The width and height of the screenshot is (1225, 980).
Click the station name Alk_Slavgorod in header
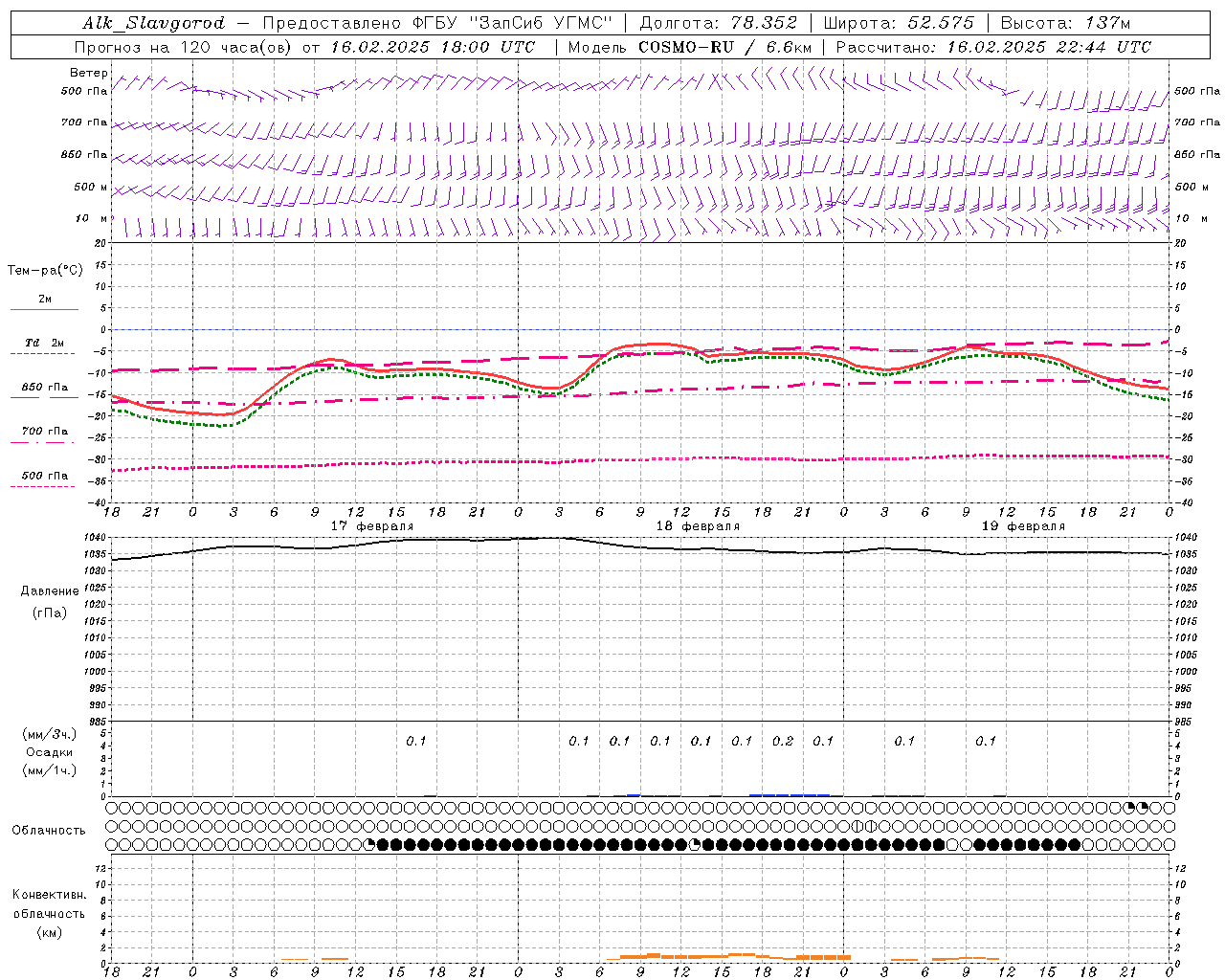point(154,23)
